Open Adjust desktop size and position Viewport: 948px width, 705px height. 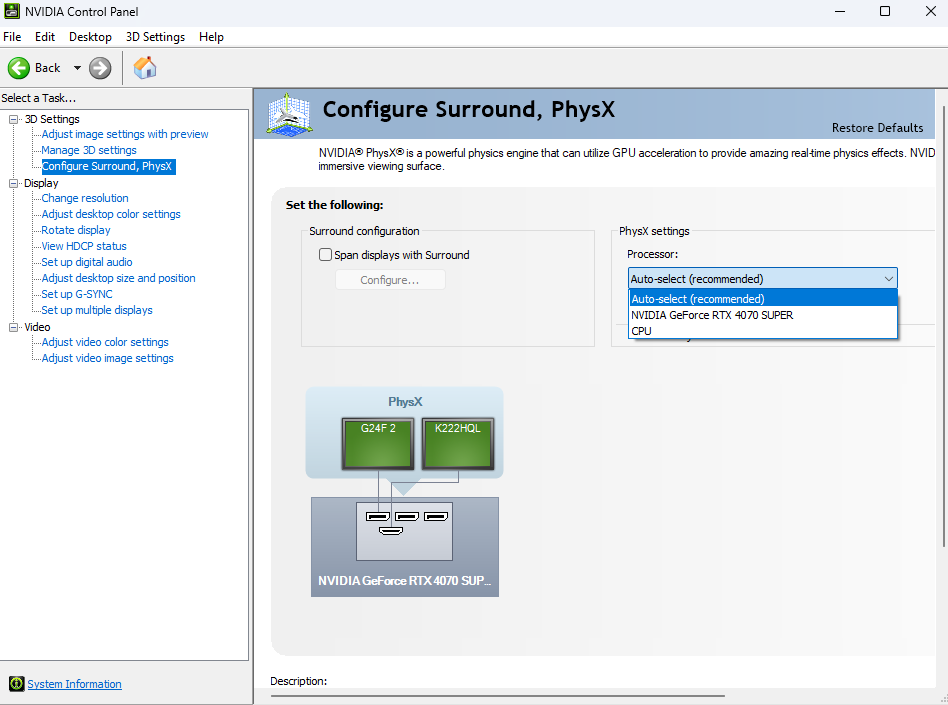point(118,278)
